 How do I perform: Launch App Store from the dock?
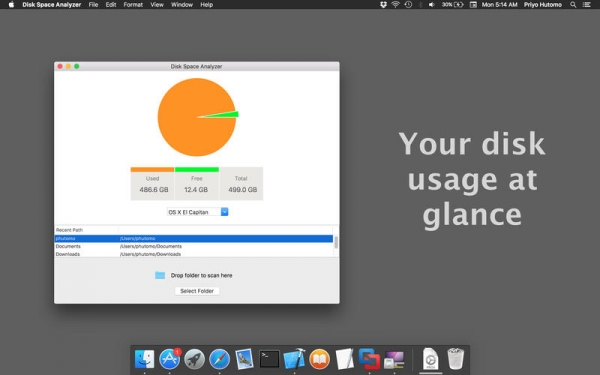(170, 359)
